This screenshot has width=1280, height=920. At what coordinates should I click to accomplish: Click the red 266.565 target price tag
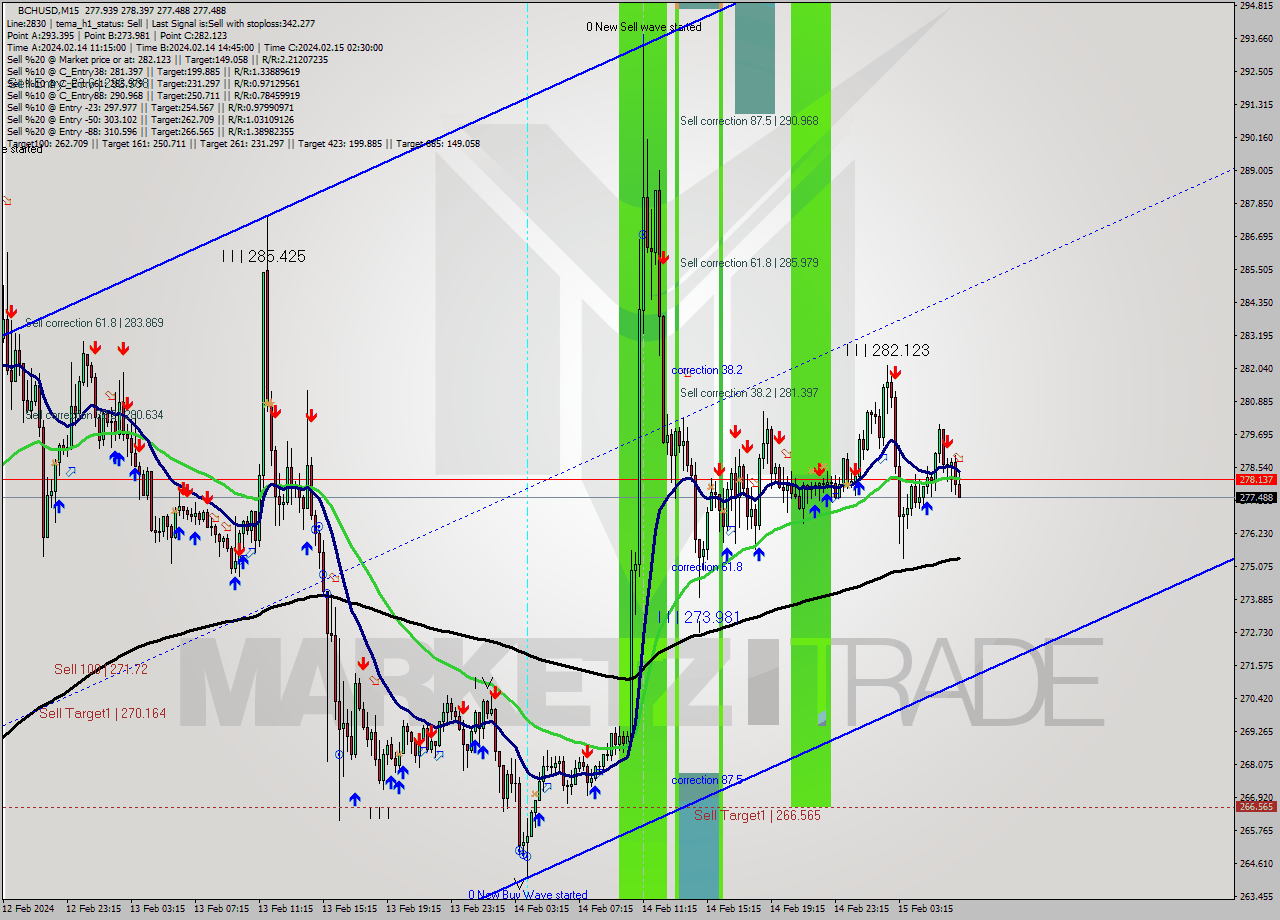tap(1256, 807)
